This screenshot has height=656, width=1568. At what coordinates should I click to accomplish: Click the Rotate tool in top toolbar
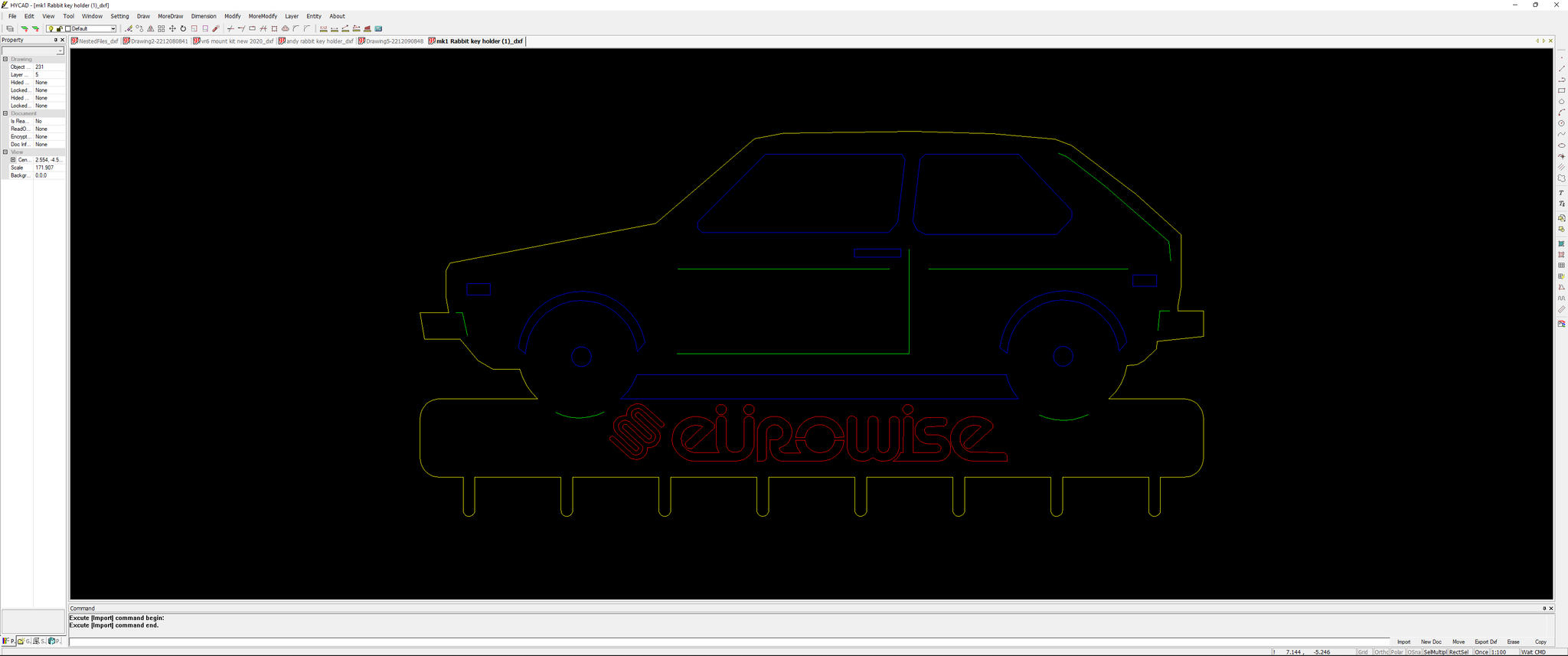(x=183, y=29)
